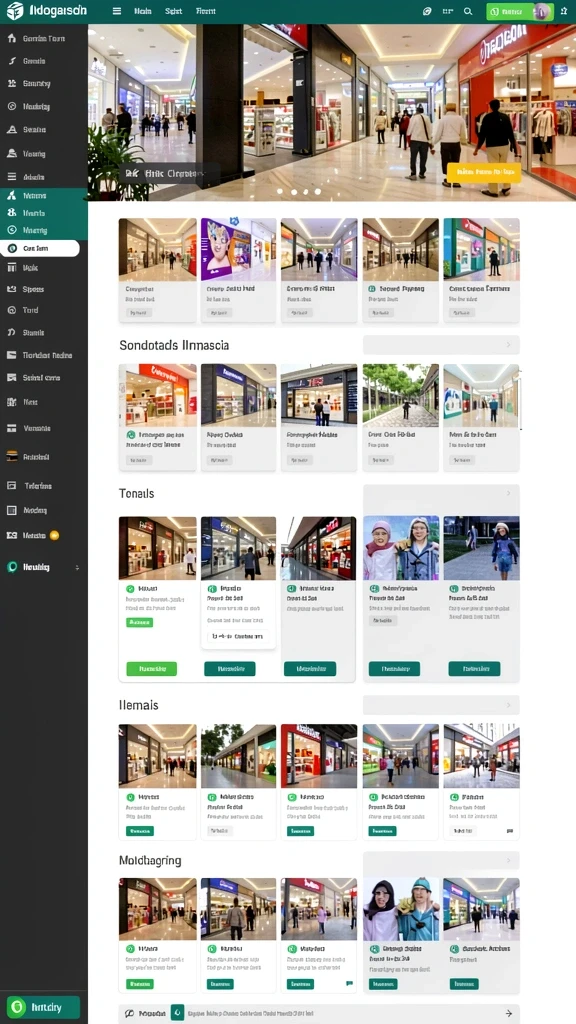
Task: Click the orange badge in the sidebar
Action: pyautogui.click(x=54, y=536)
